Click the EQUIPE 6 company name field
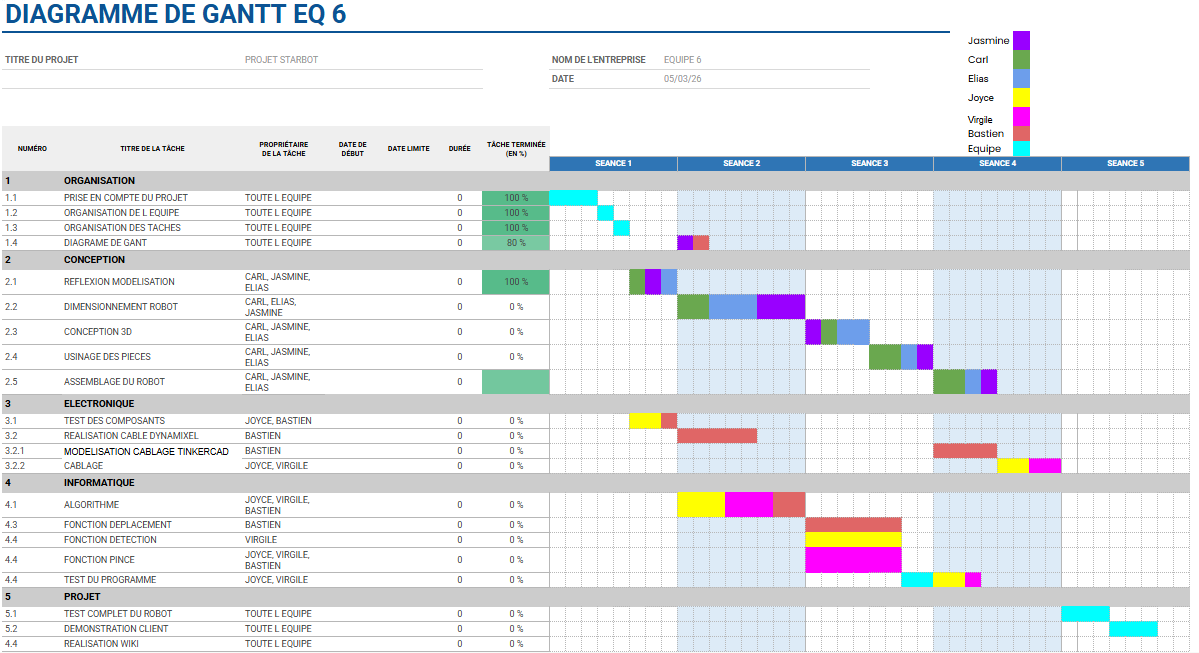1199x653 pixels. [683, 60]
